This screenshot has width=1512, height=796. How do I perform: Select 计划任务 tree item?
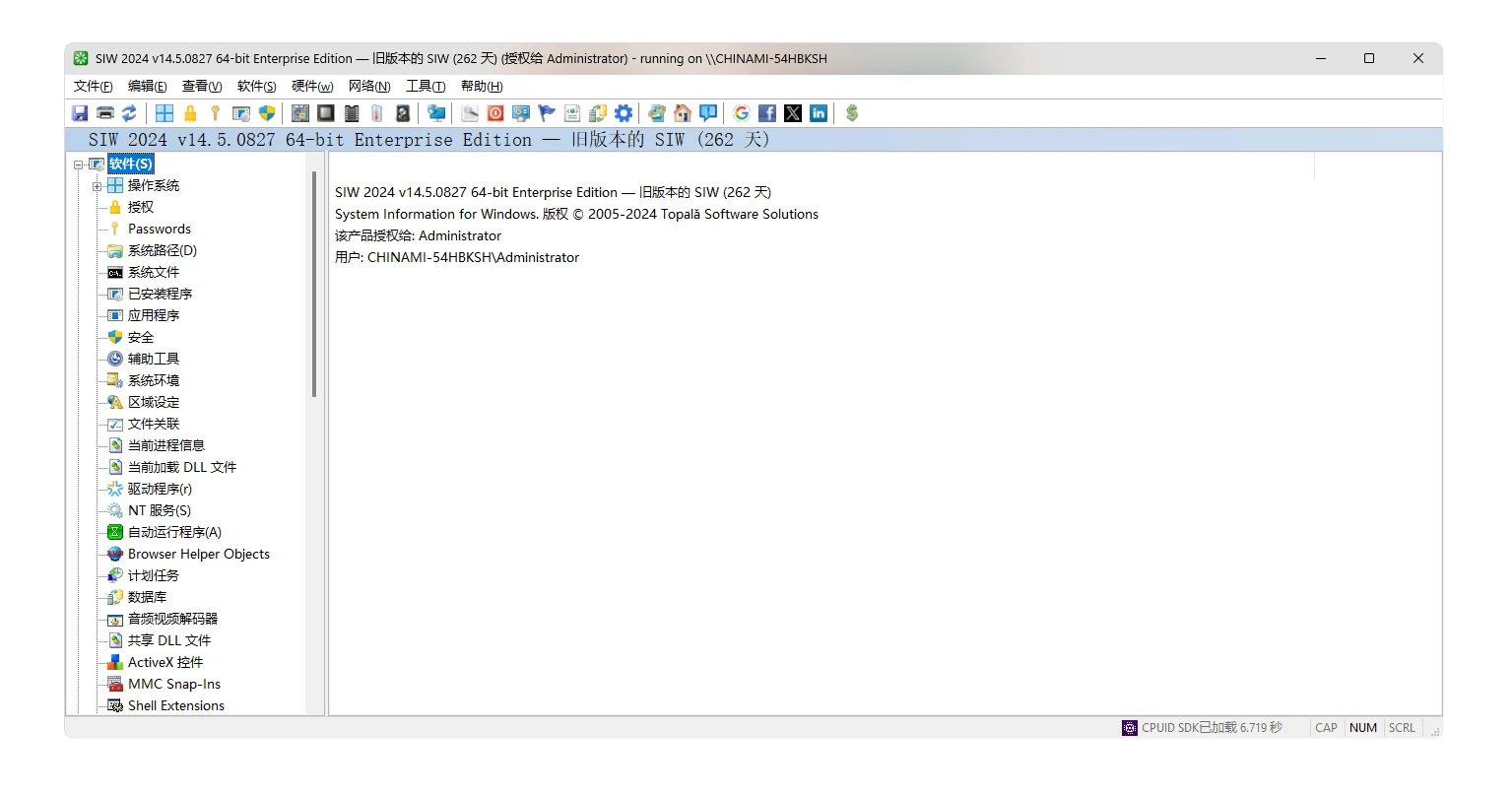point(154,575)
